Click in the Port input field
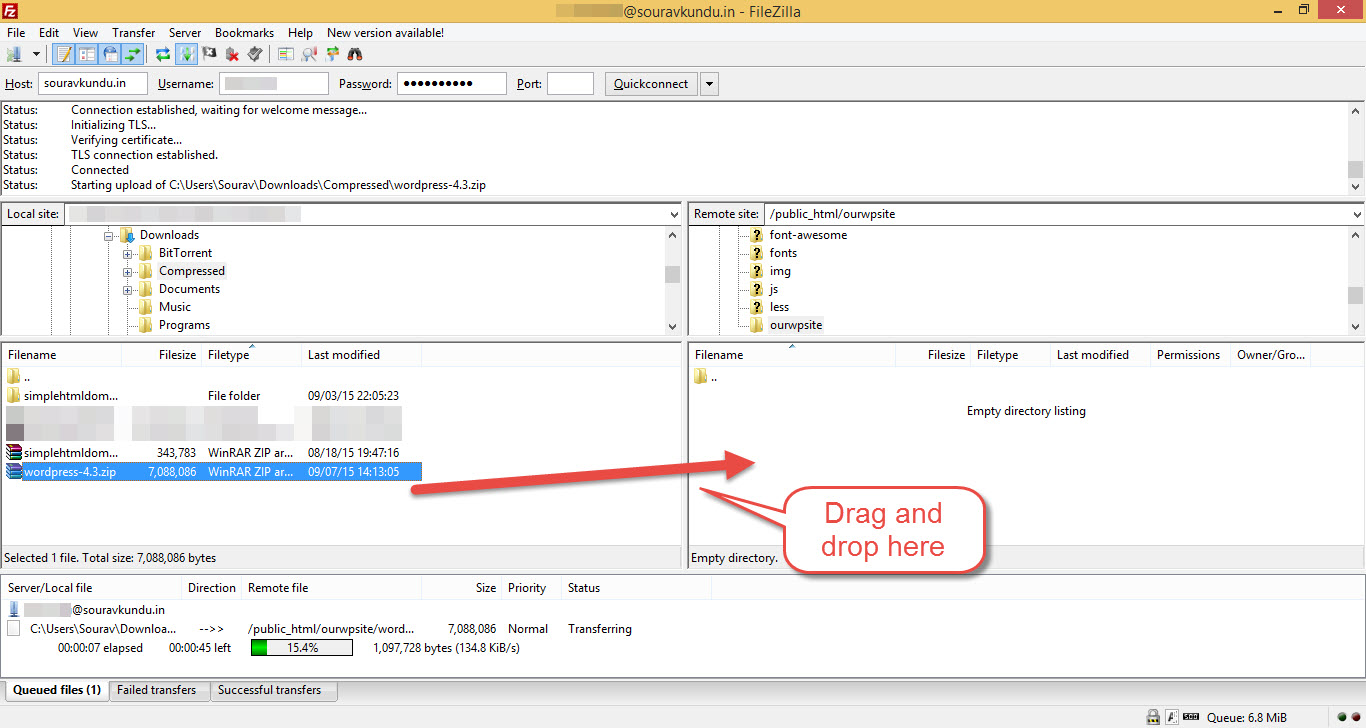 pos(570,84)
